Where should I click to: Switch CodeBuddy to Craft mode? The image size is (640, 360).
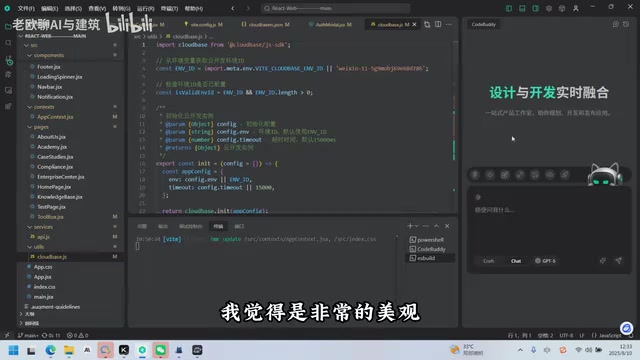tap(489, 261)
